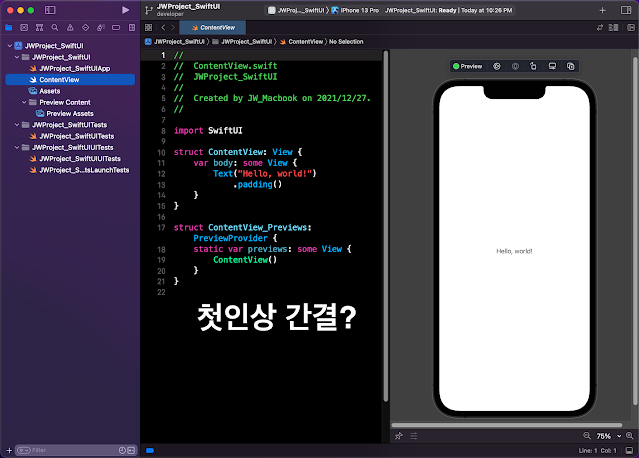Open related items grid menu
The height and width of the screenshot is (458, 639).
(x=148, y=28)
